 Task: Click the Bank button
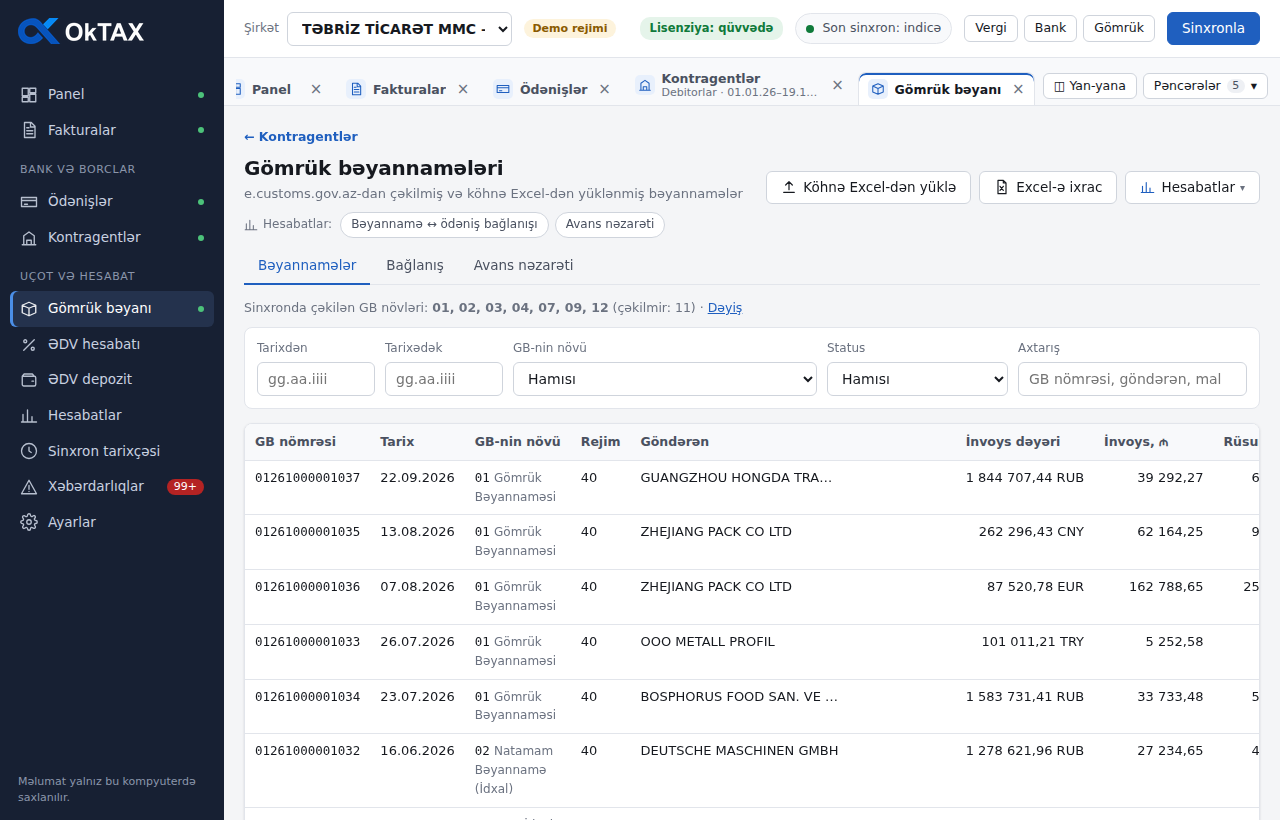[1050, 28]
